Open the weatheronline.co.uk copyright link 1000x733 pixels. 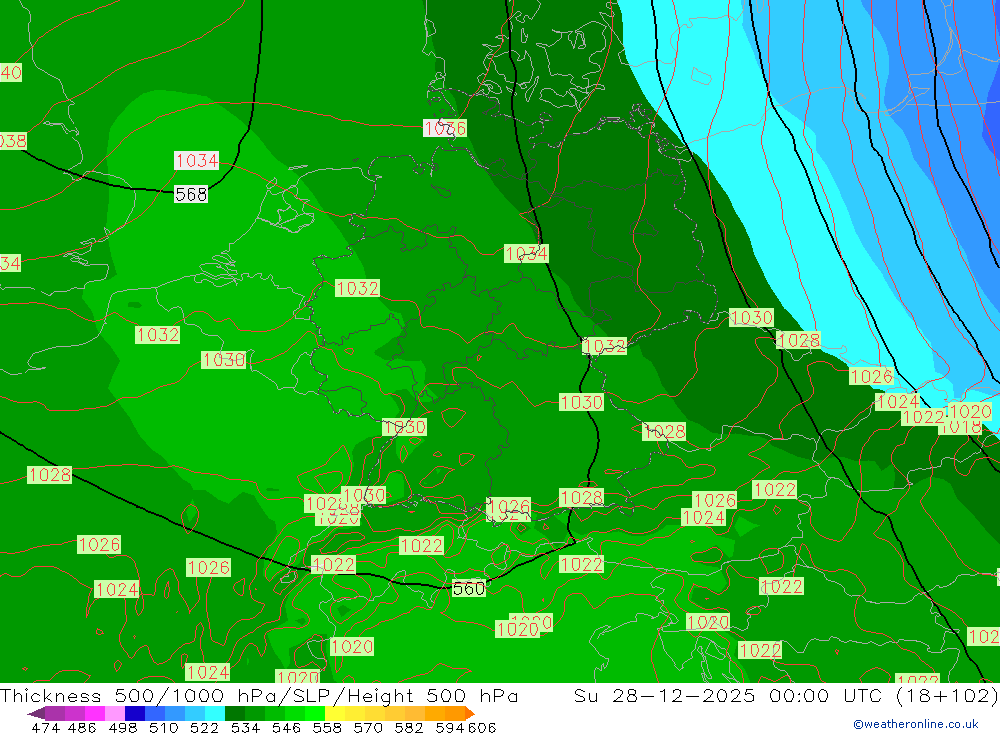[916, 724]
